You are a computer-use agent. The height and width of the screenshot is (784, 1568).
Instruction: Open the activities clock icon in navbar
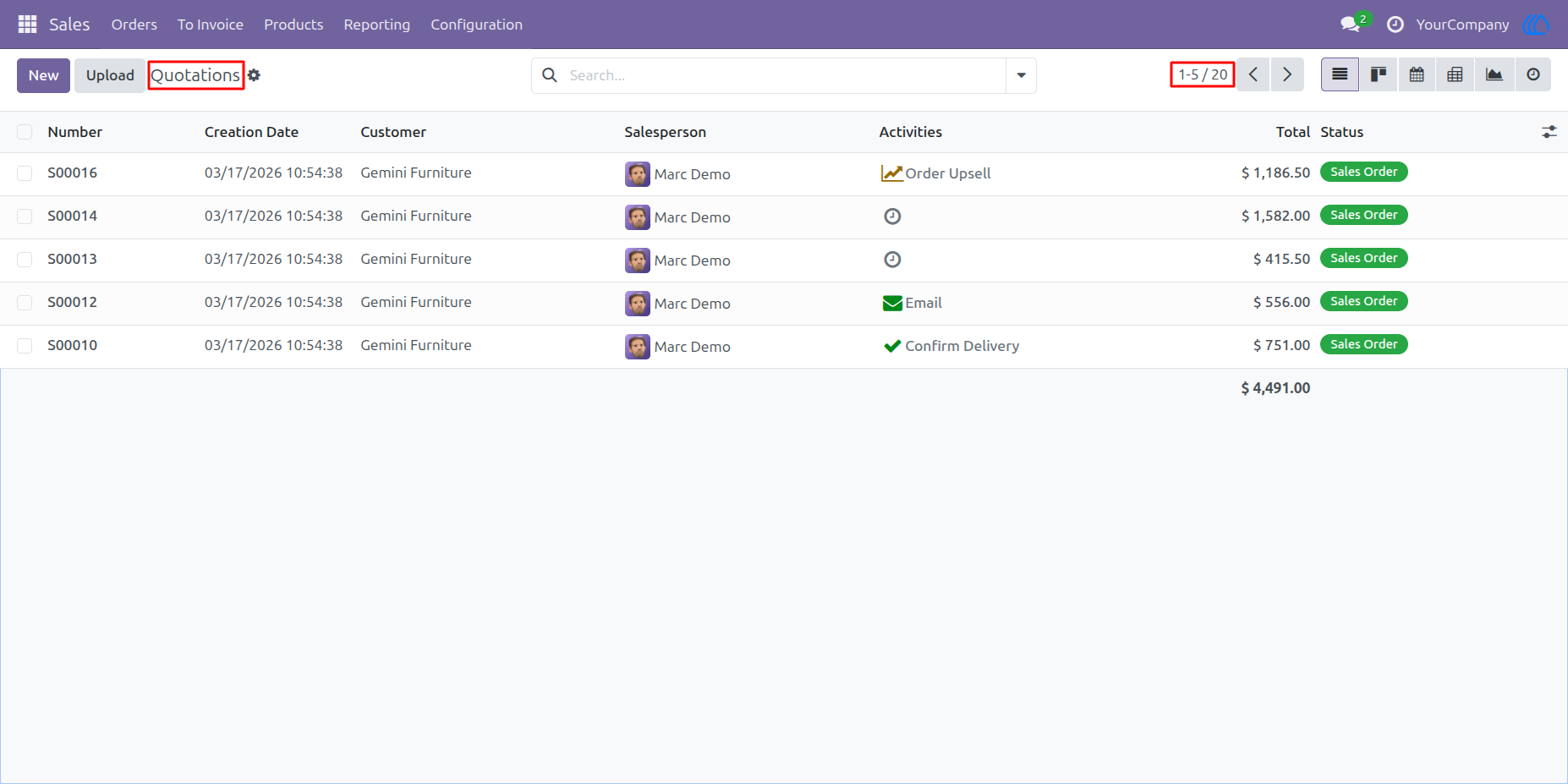(1395, 25)
